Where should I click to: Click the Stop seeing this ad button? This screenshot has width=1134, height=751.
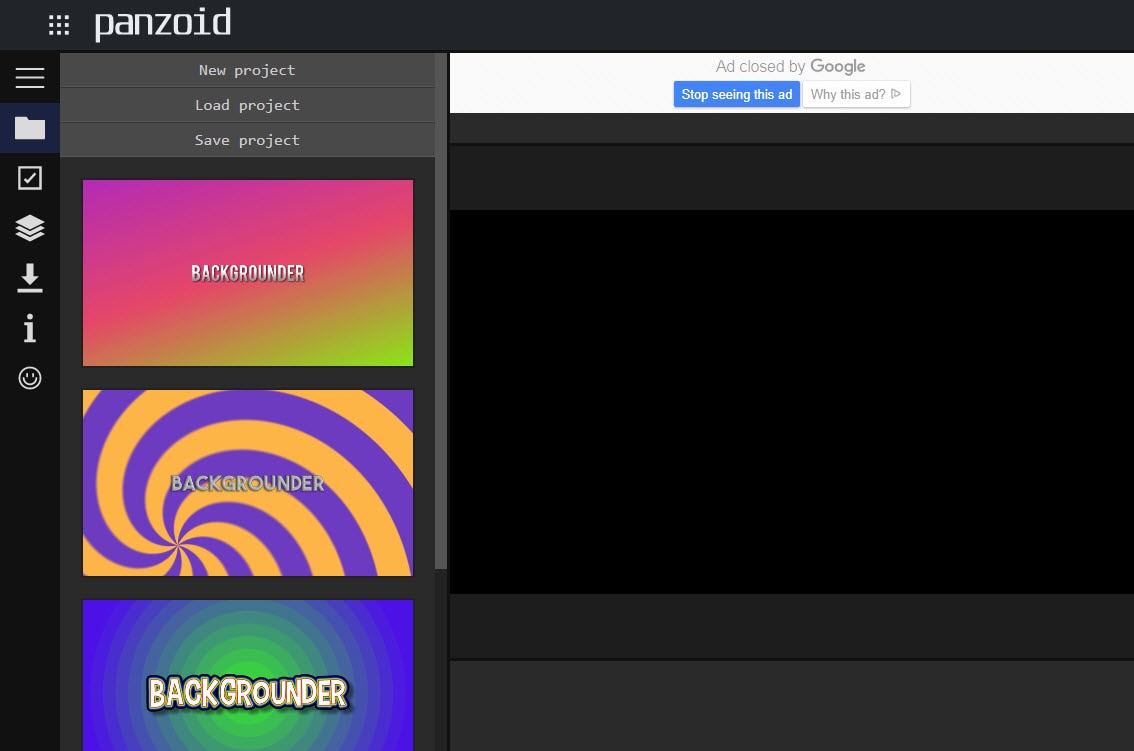click(736, 94)
